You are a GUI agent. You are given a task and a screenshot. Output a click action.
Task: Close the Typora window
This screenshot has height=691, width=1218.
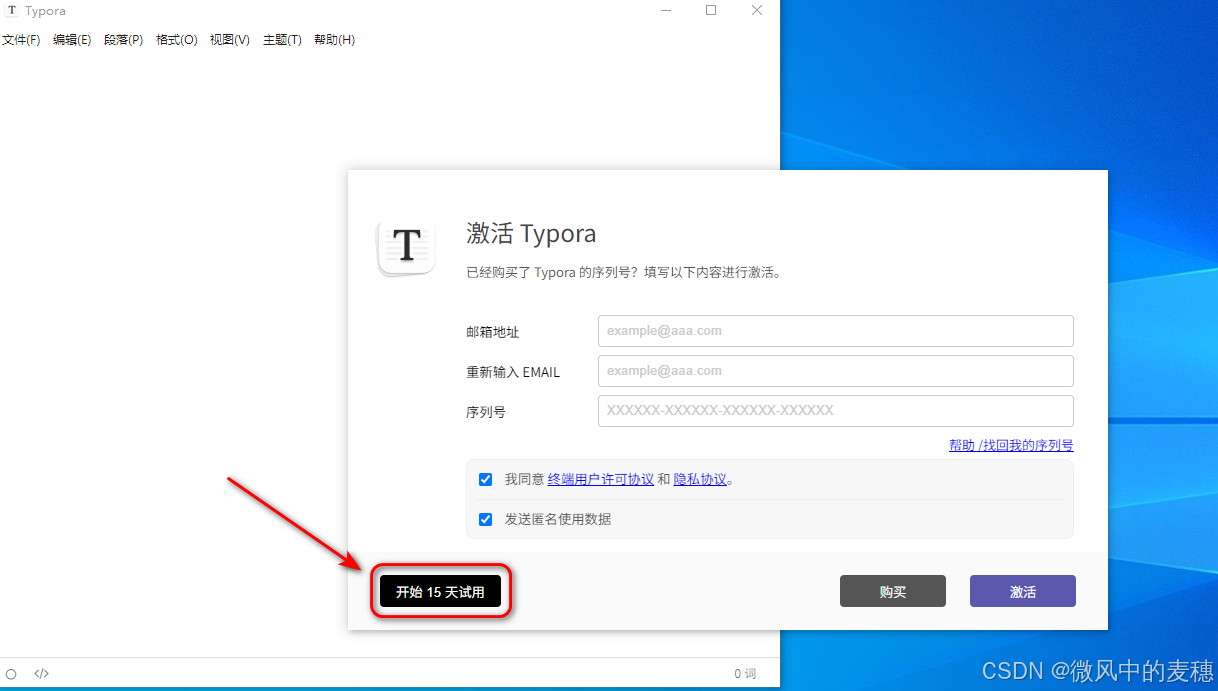pyautogui.click(x=757, y=10)
